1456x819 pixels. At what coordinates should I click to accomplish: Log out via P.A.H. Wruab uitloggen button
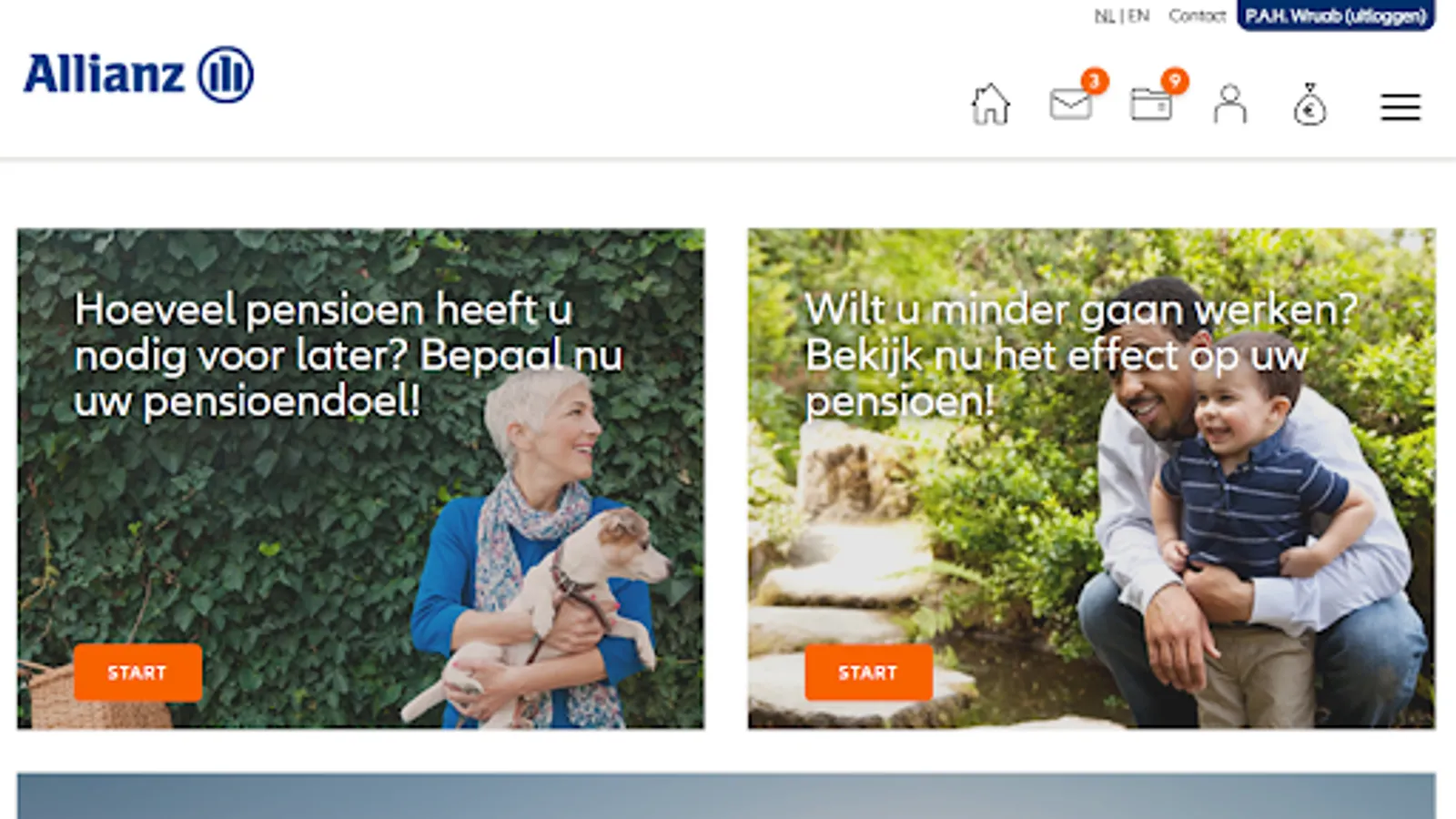[x=1336, y=15]
